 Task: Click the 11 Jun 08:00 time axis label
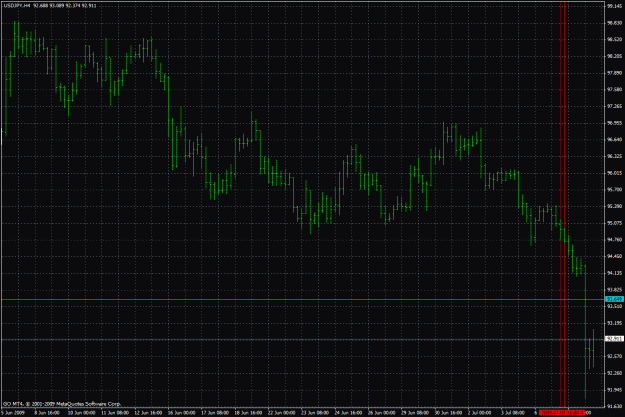click(x=115, y=413)
